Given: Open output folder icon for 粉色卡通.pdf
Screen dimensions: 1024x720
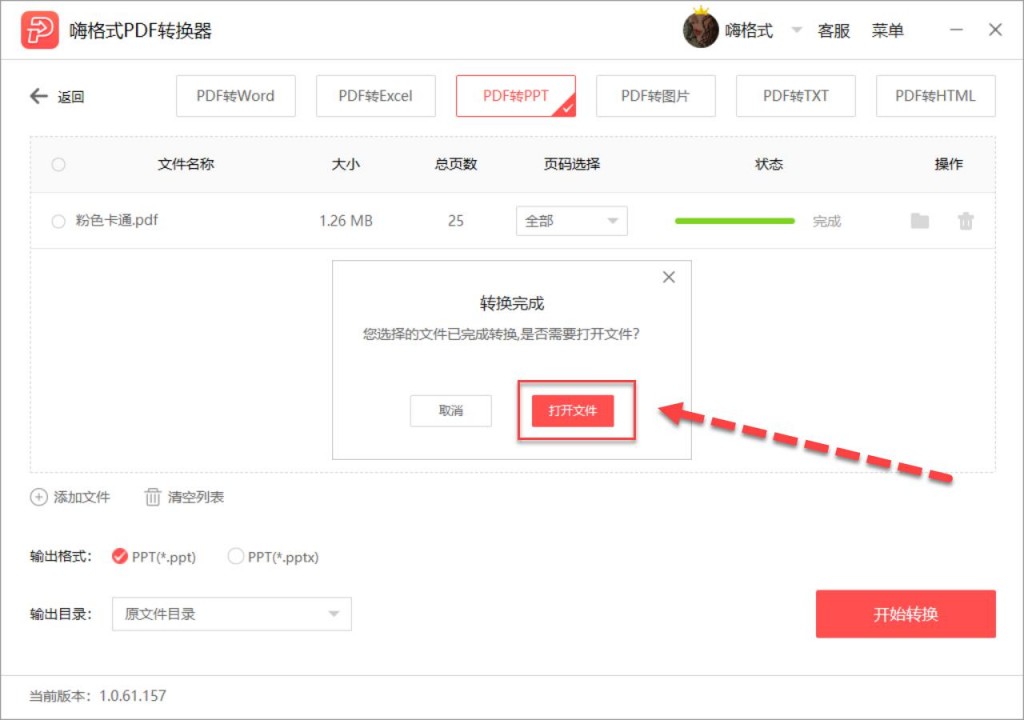Looking at the screenshot, I should click(x=920, y=221).
